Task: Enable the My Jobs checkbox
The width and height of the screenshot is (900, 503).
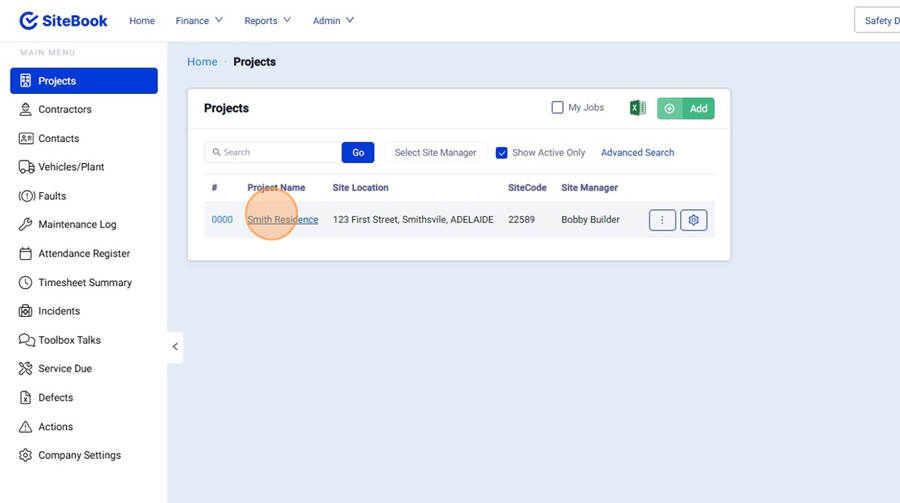Action: tap(558, 108)
